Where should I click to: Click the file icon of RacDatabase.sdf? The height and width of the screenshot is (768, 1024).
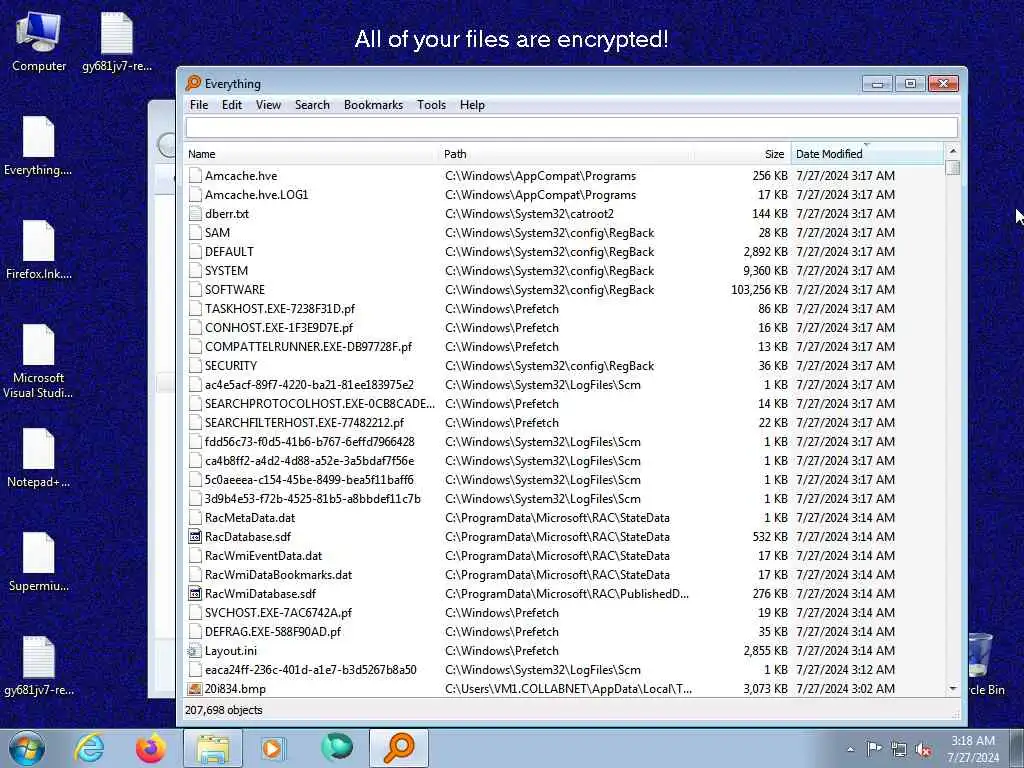[194, 537]
